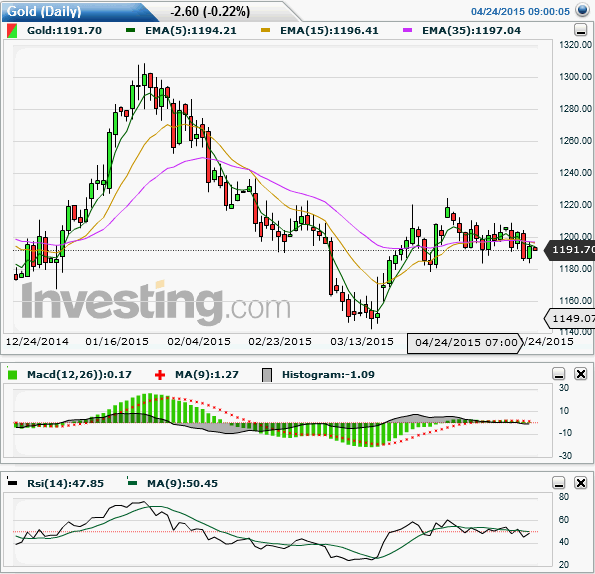595x574 pixels.
Task: Minimize the Gold price chart panel
Action: click(x=580, y=30)
